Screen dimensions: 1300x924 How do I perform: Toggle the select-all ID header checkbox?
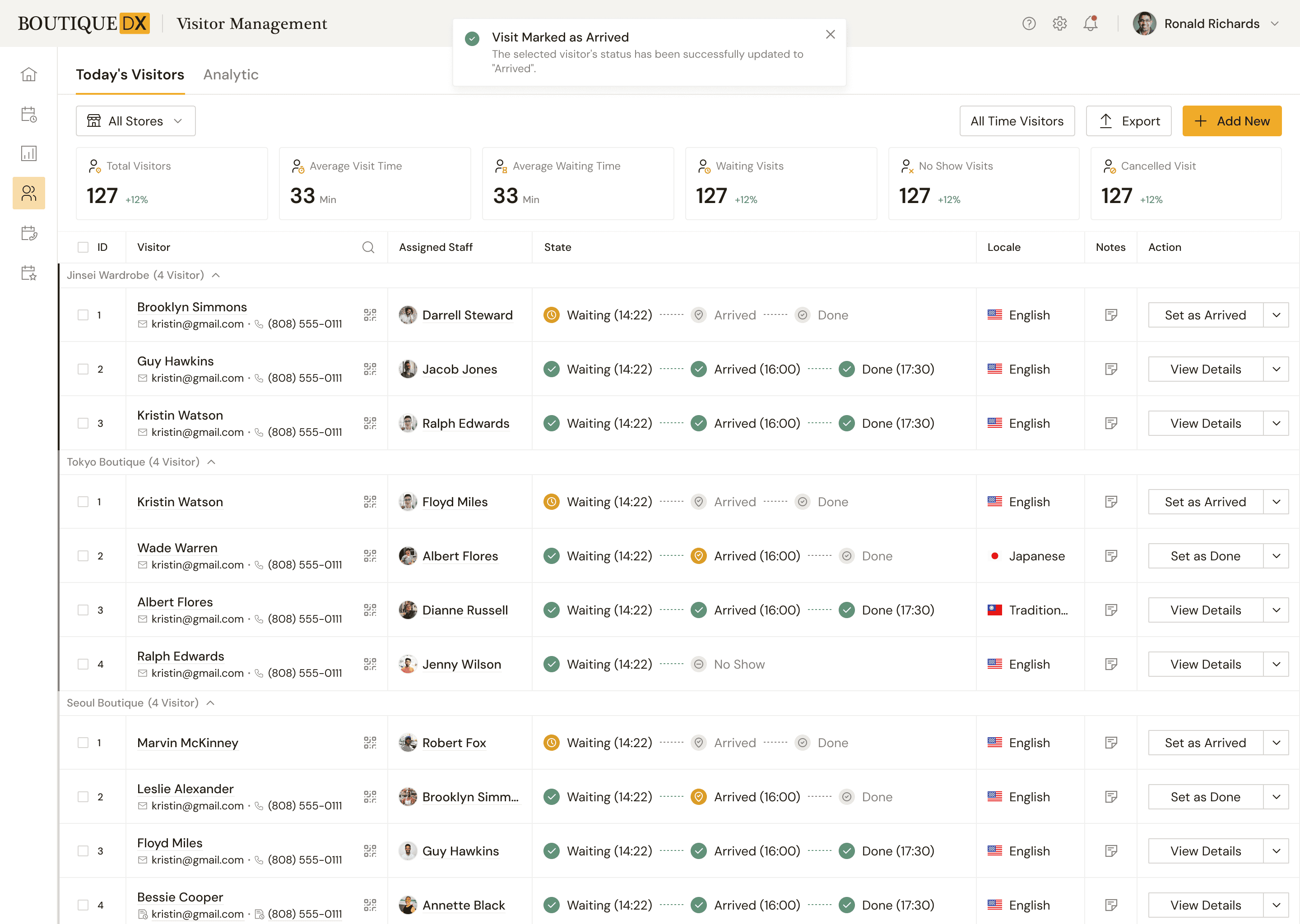point(83,248)
